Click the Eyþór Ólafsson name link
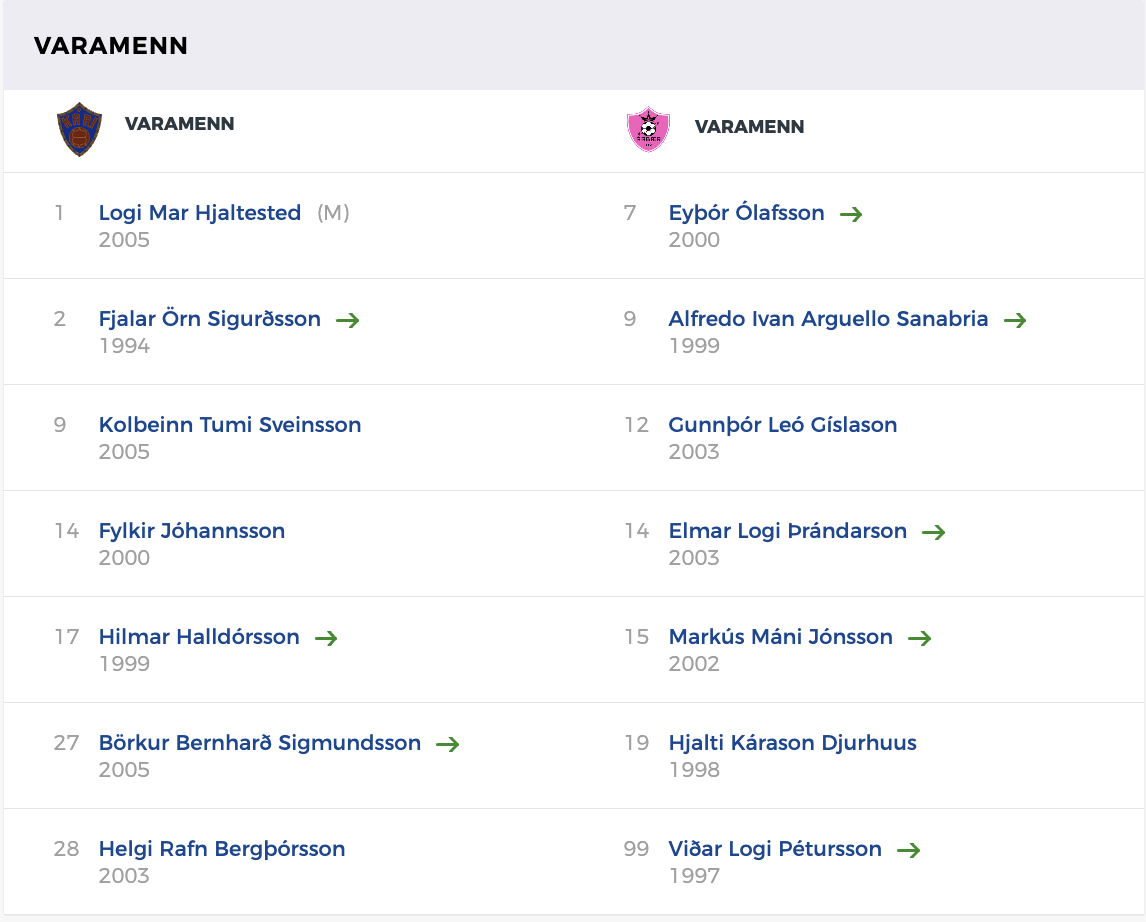Screen dimensions: 1146x922 pyautogui.click(x=747, y=213)
